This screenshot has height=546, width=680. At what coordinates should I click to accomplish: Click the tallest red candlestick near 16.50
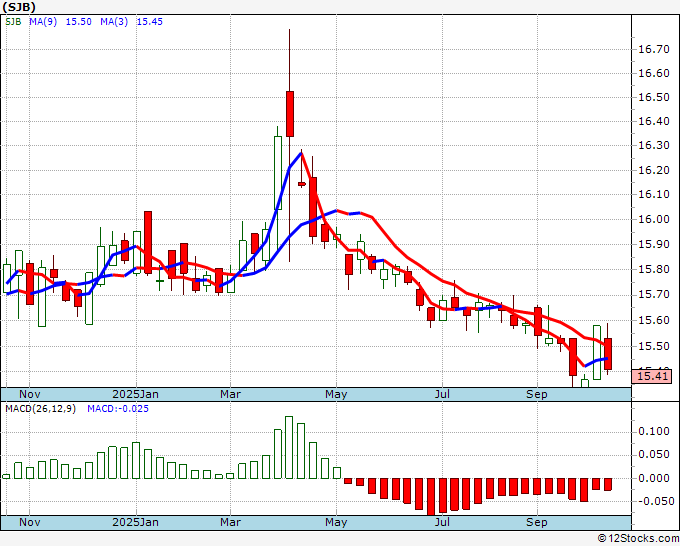(x=289, y=113)
